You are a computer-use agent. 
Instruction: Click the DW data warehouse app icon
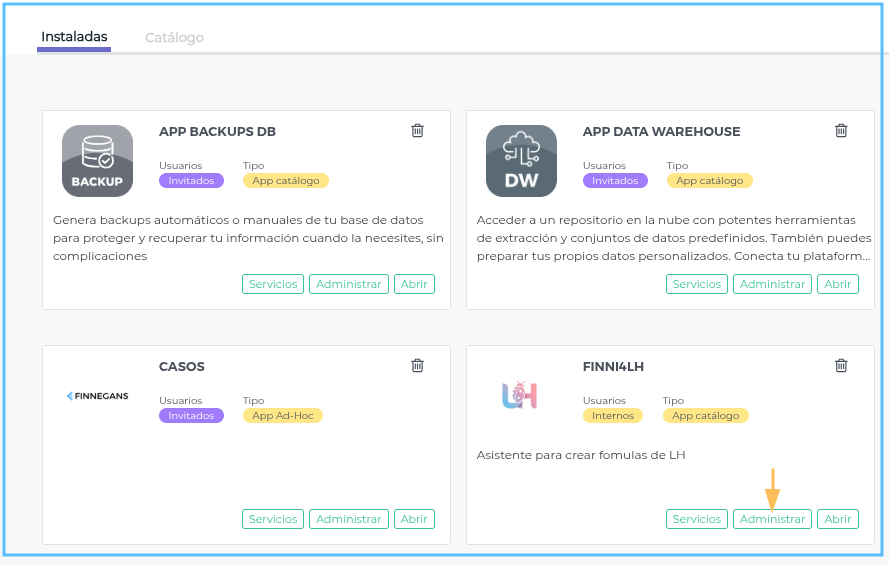(521, 161)
